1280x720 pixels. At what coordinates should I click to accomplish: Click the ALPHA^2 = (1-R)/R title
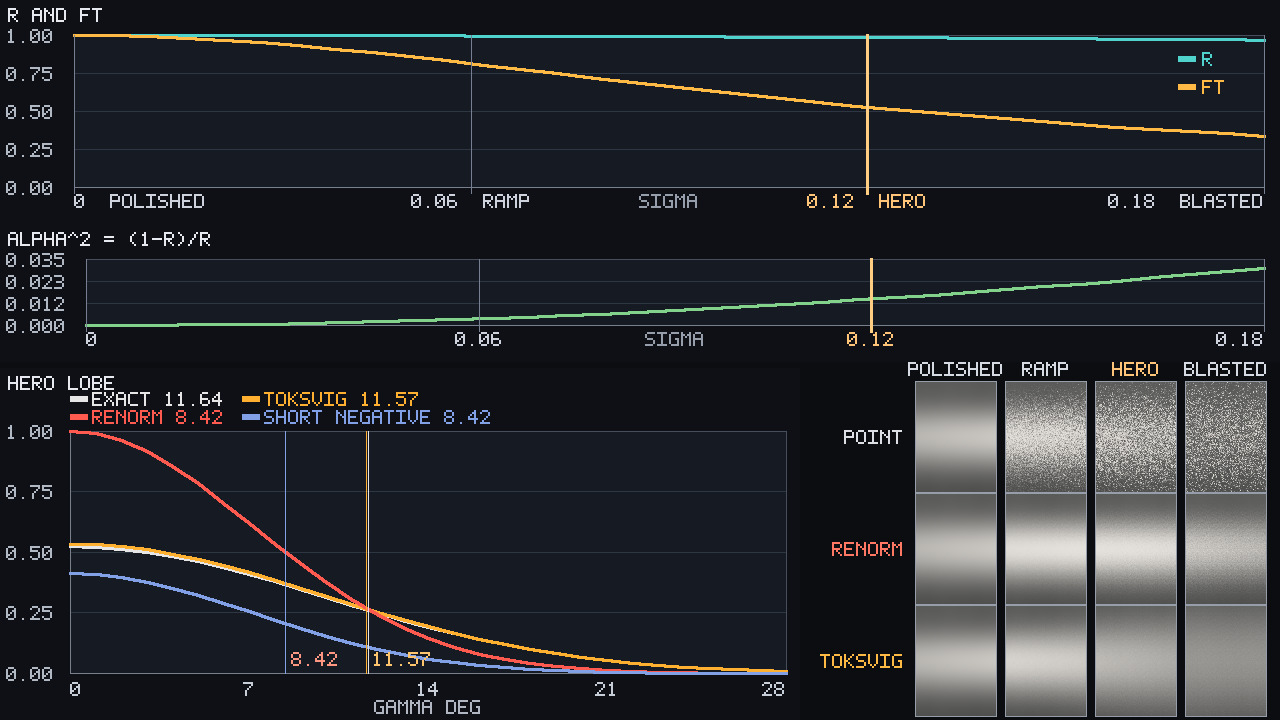[x=108, y=239]
